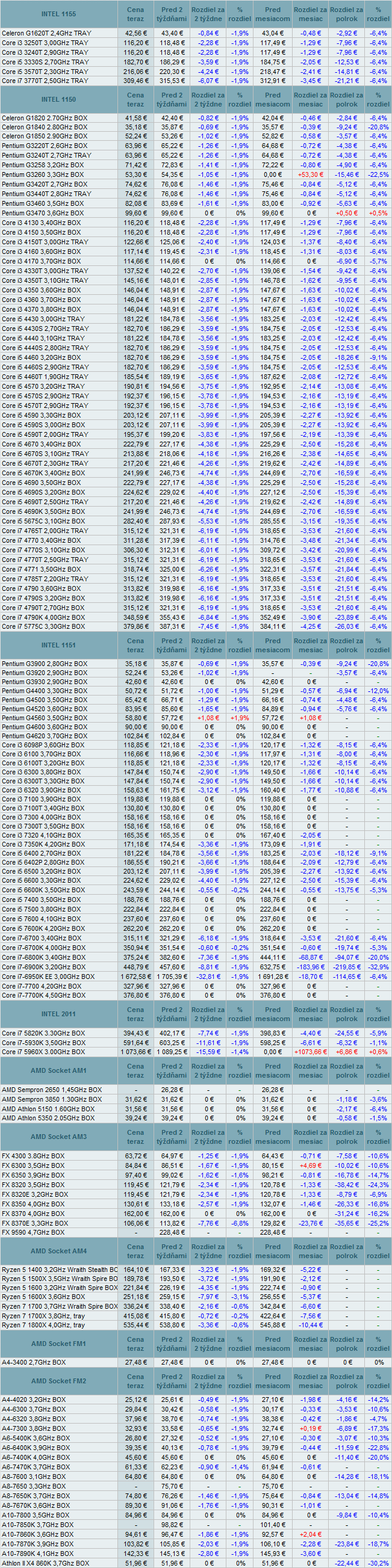Click the Core i3 6098P 3,60GHz BOX name
This screenshot has width=392, height=1568.
coord(43,745)
